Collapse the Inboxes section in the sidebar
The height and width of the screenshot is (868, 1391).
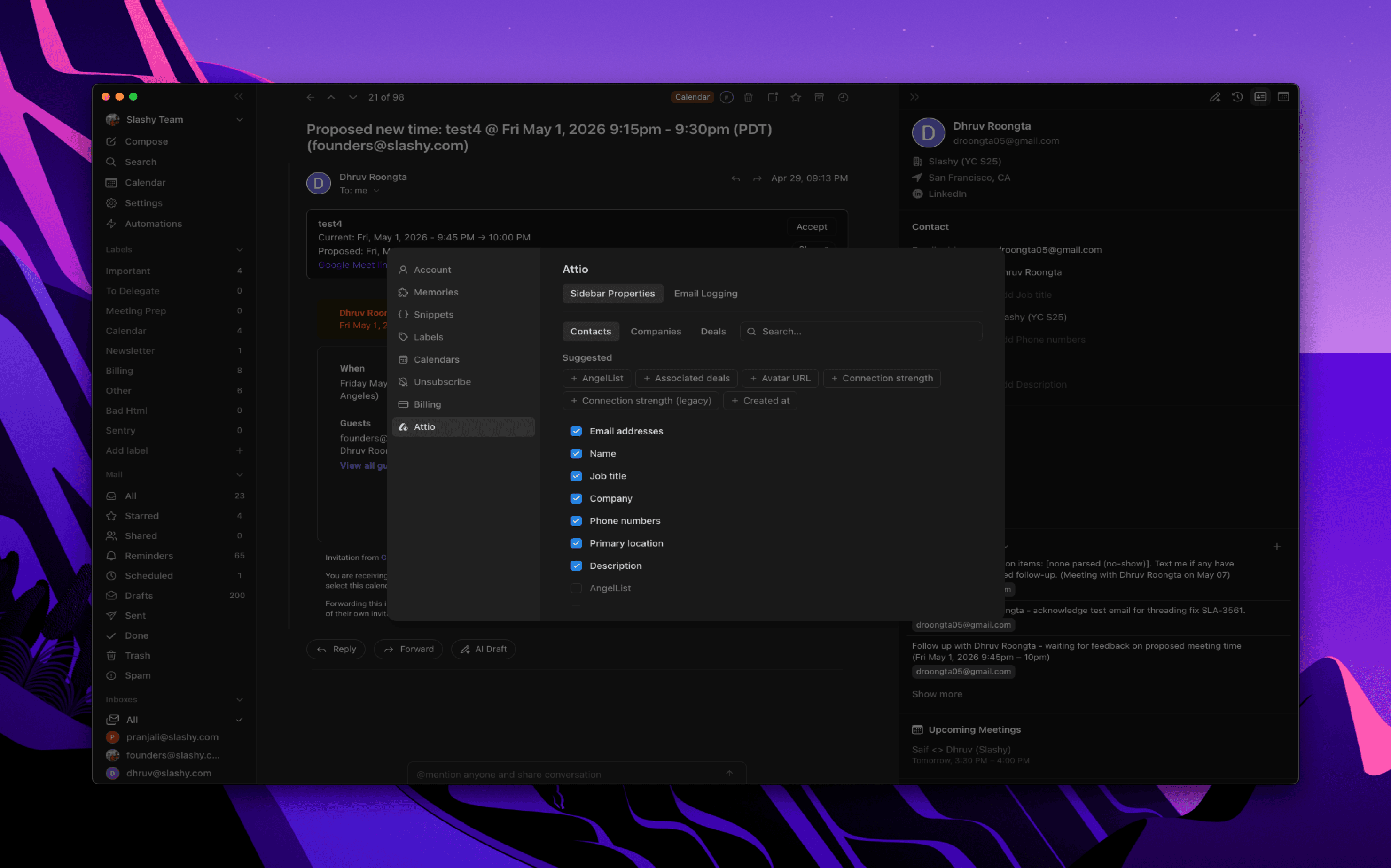point(240,700)
